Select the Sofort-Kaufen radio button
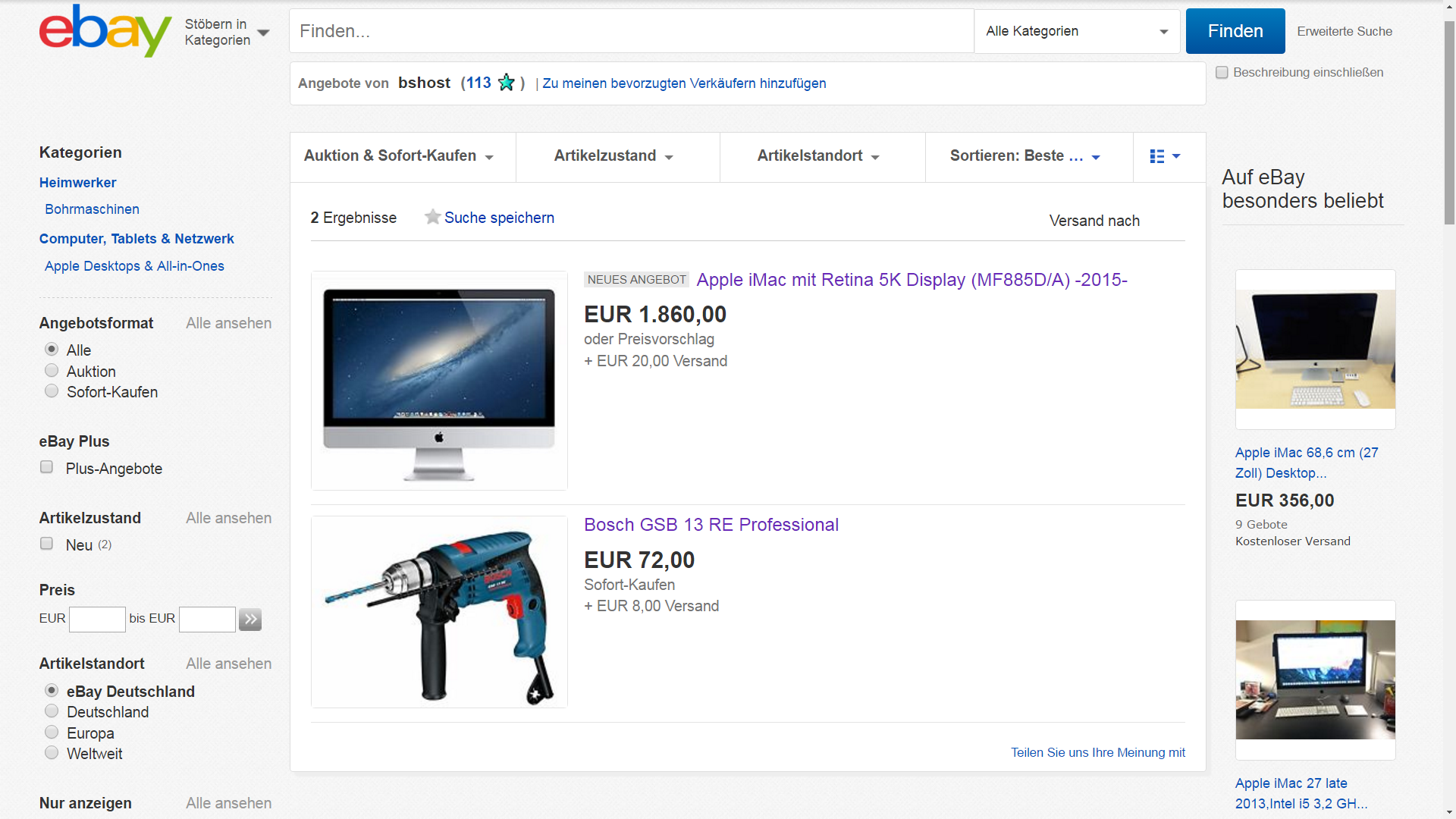1456x819 pixels. (x=52, y=391)
